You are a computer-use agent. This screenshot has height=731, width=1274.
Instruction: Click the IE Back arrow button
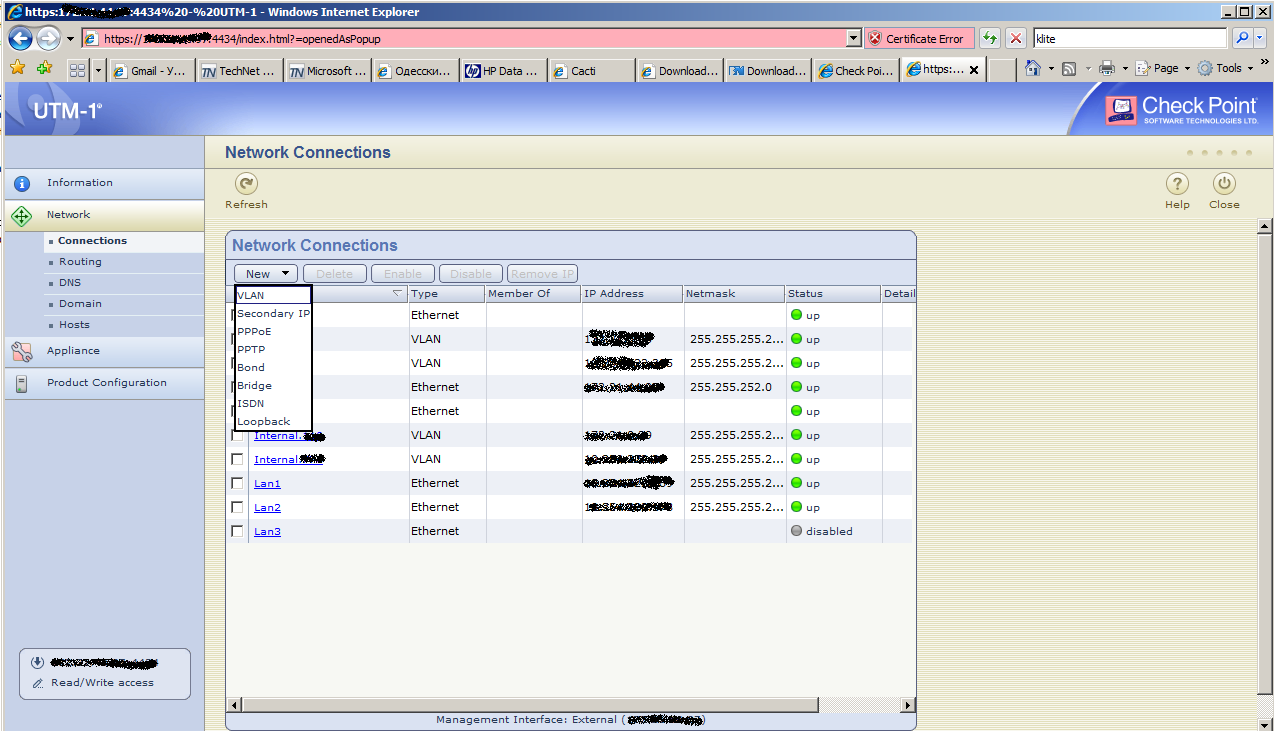coord(20,39)
